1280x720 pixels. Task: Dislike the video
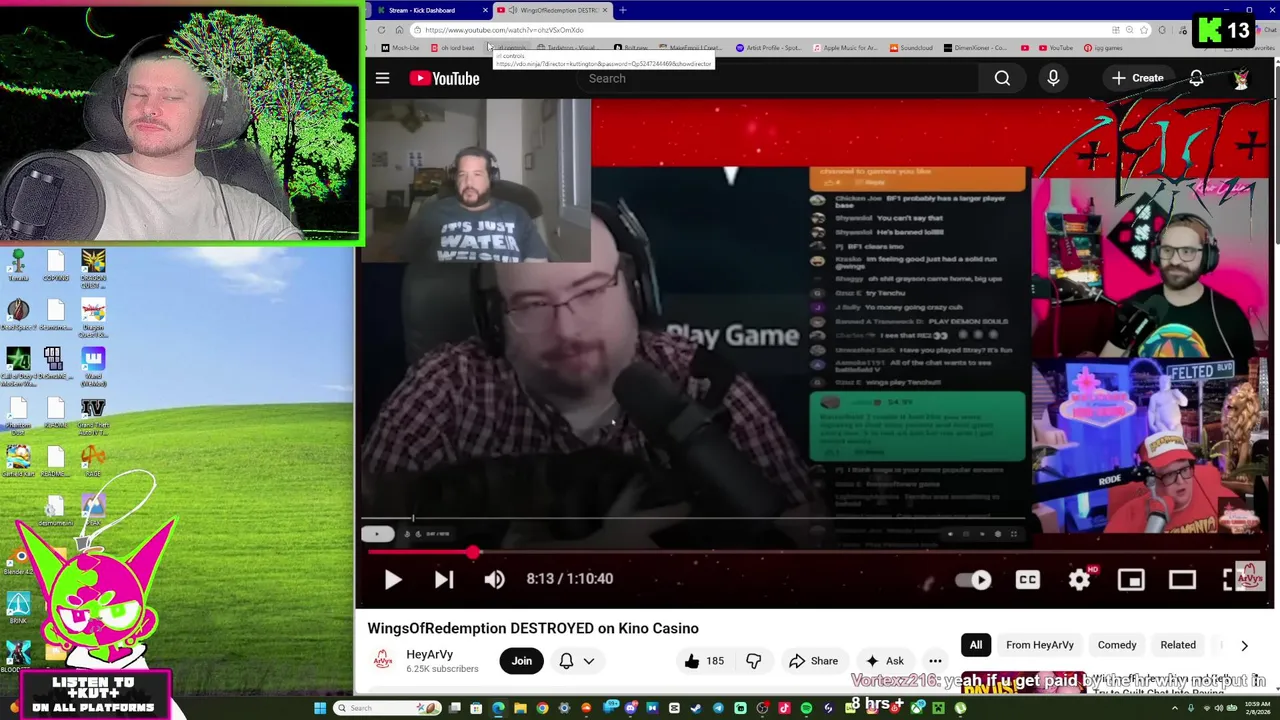click(754, 661)
